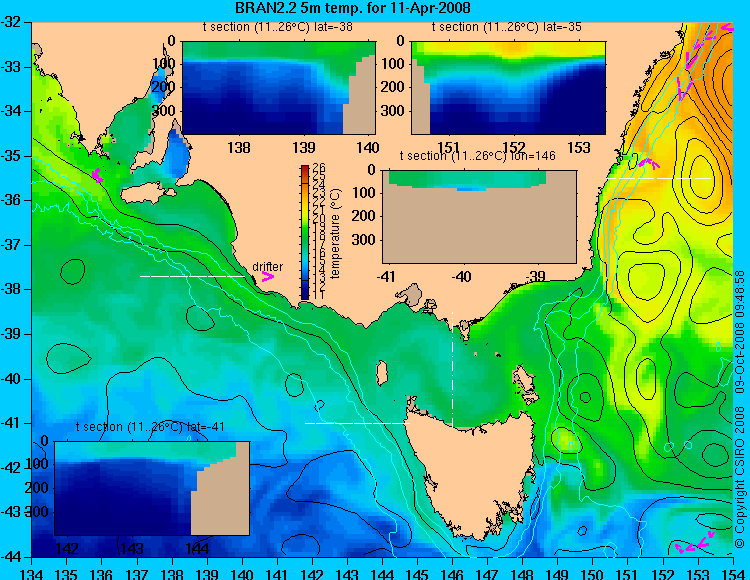Screen dimensions: 750x580
Task: Click the map title 'BRAN2.2 5m temp. for 11-Apr-2008'
Action: pyautogui.click(x=353, y=8)
